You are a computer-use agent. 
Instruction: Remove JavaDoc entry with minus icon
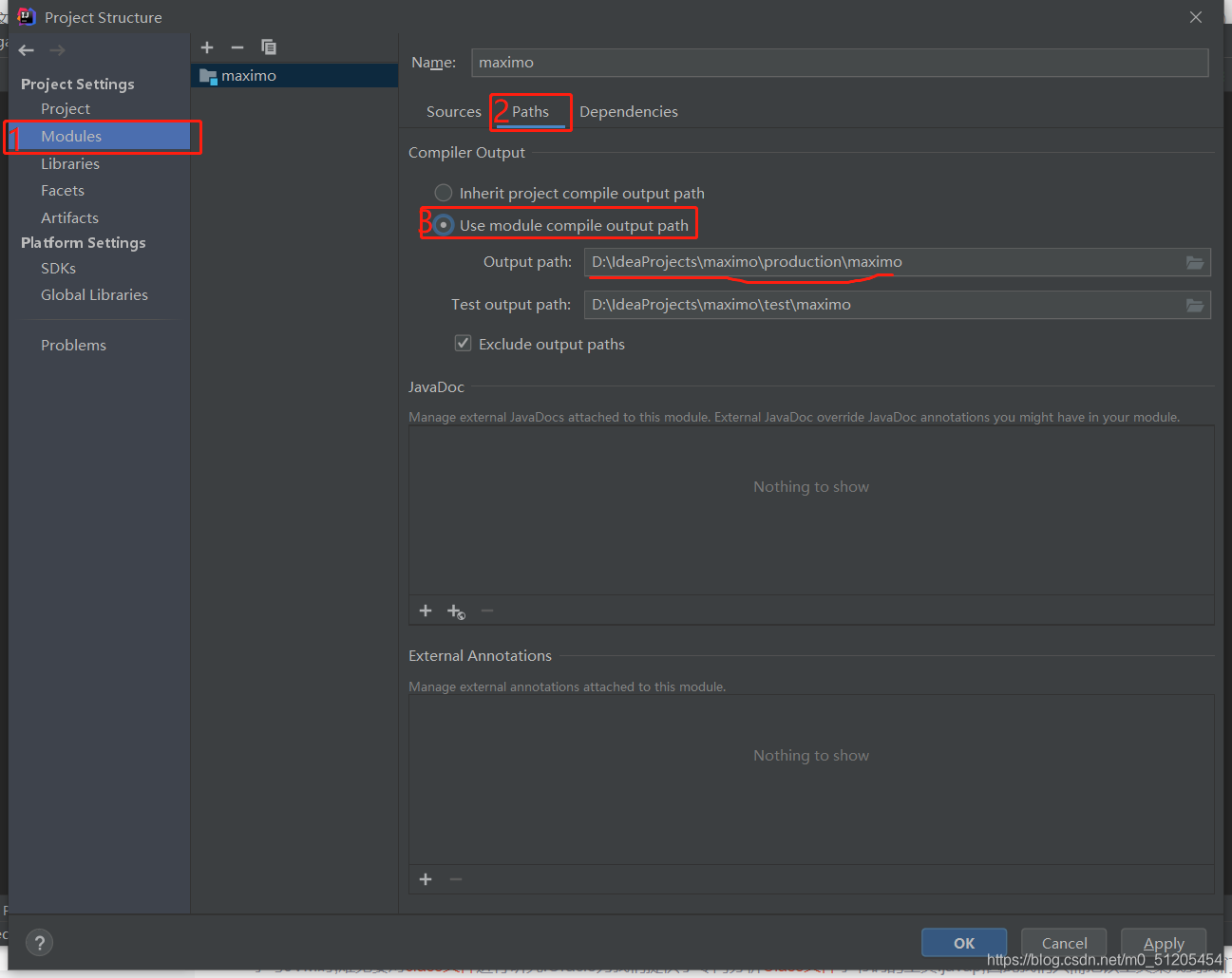487,611
